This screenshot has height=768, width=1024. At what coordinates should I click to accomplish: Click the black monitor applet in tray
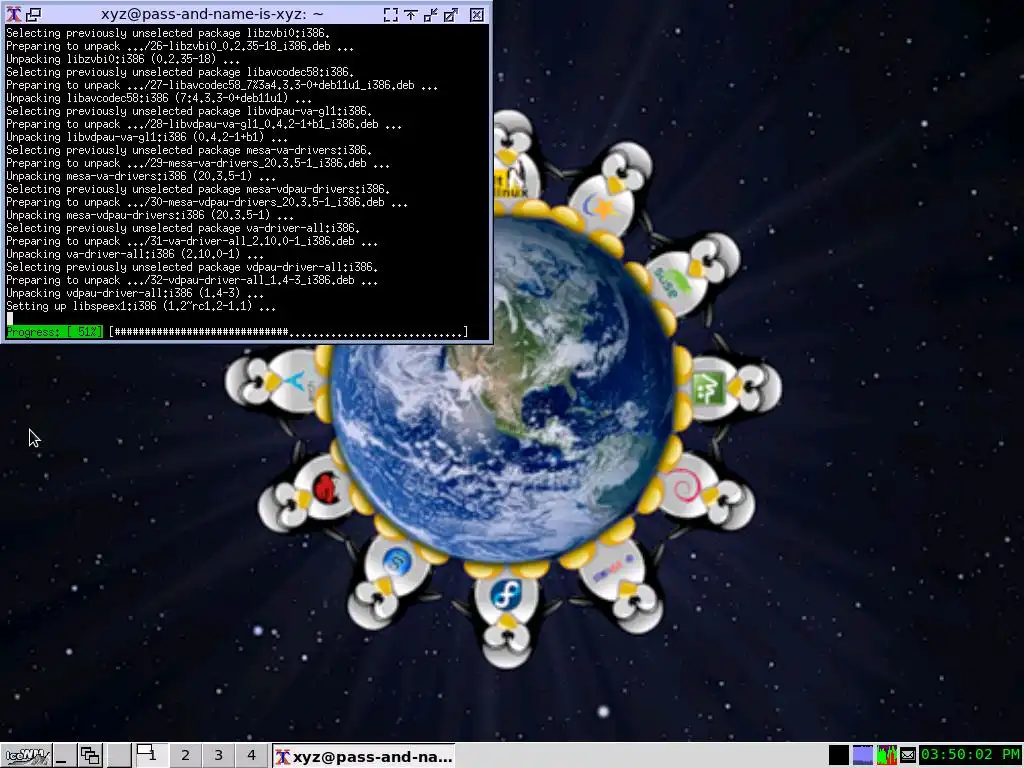[x=839, y=756]
